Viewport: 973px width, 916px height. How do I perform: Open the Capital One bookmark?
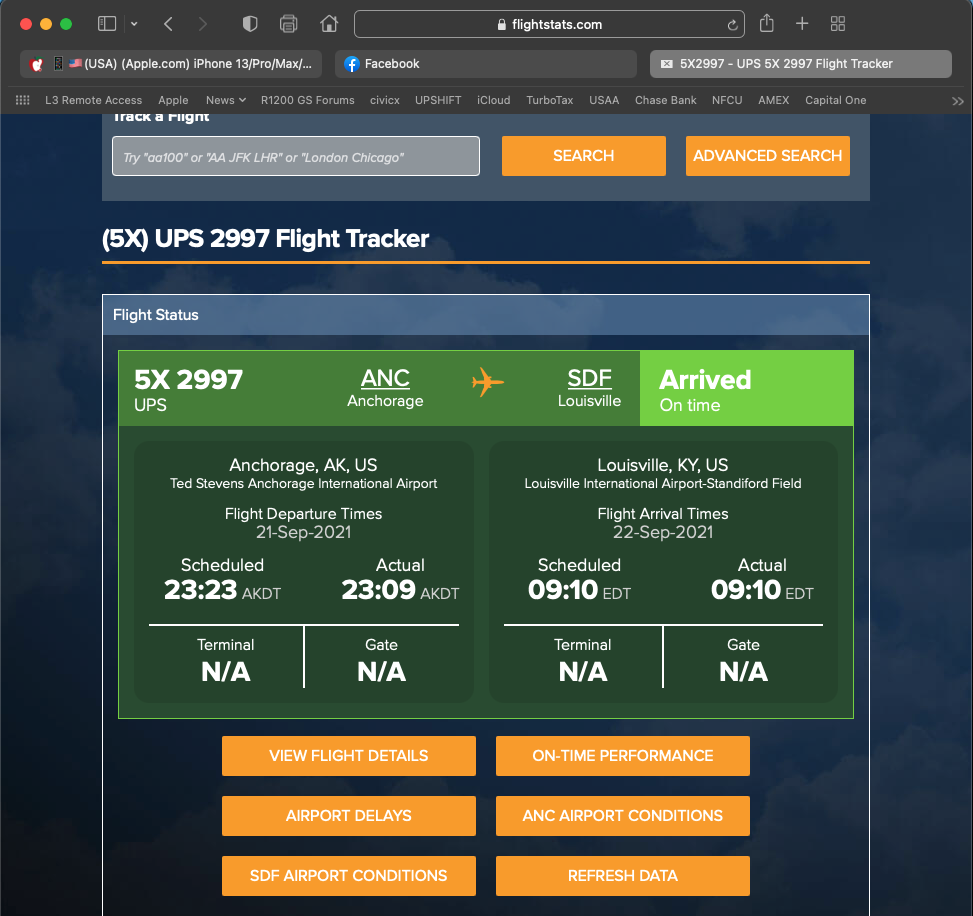tap(835, 100)
